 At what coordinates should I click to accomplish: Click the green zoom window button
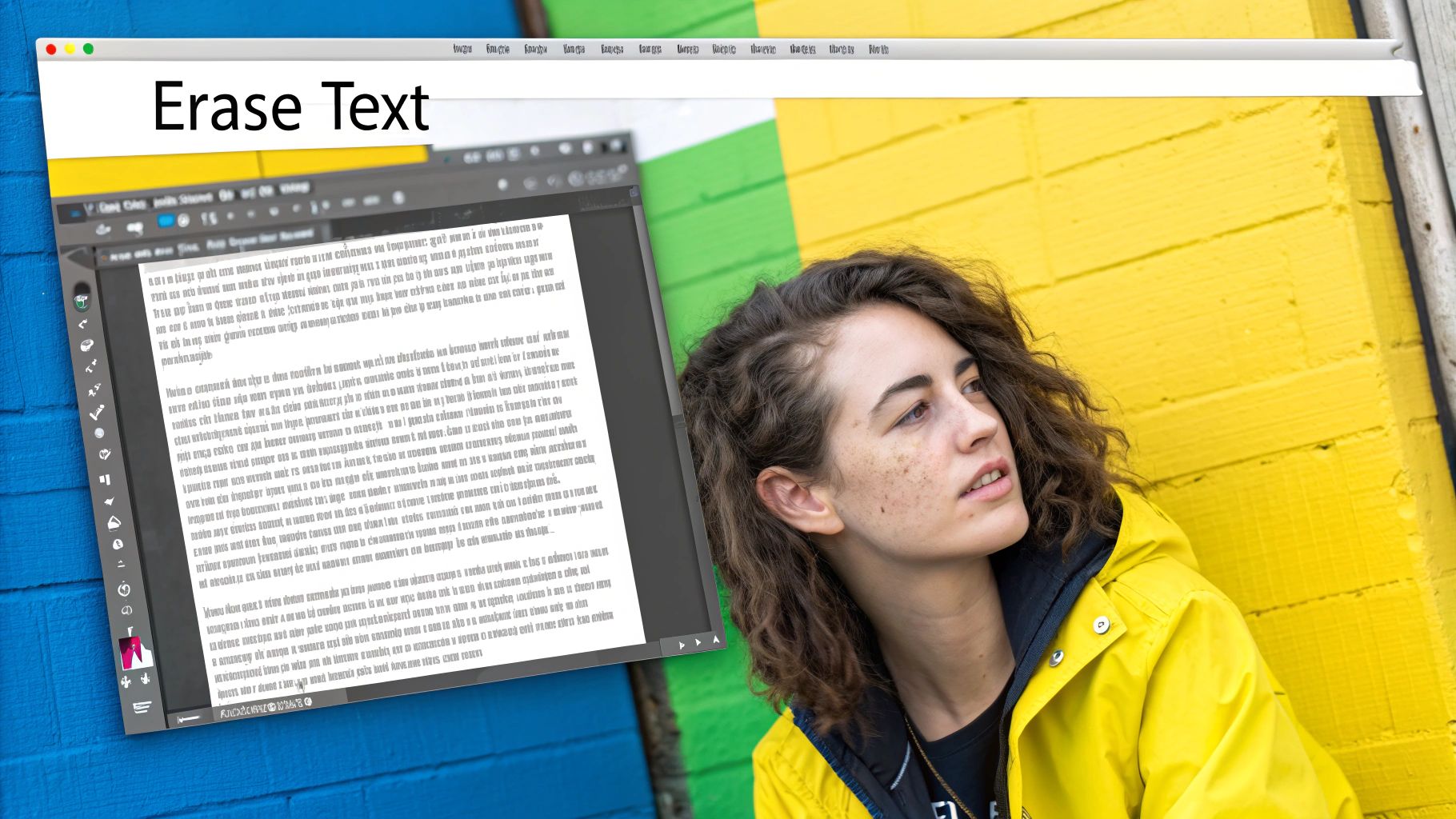pyautogui.click(x=88, y=50)
